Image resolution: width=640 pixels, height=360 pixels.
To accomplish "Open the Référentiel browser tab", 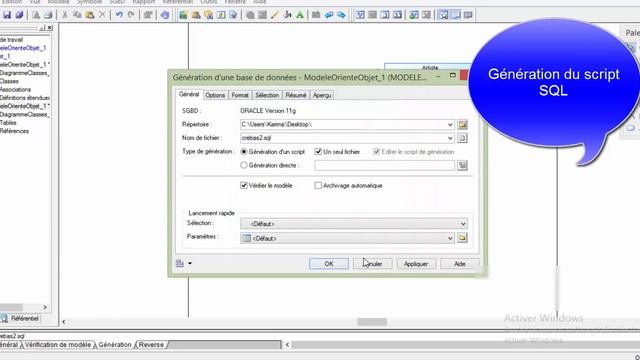I will 20,318.
